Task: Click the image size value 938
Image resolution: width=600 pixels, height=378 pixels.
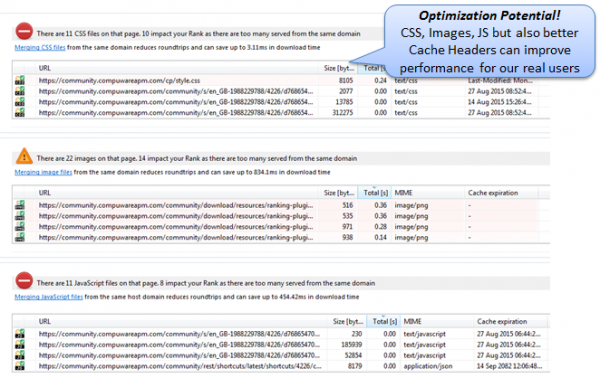Action: (x=347, y=237)
